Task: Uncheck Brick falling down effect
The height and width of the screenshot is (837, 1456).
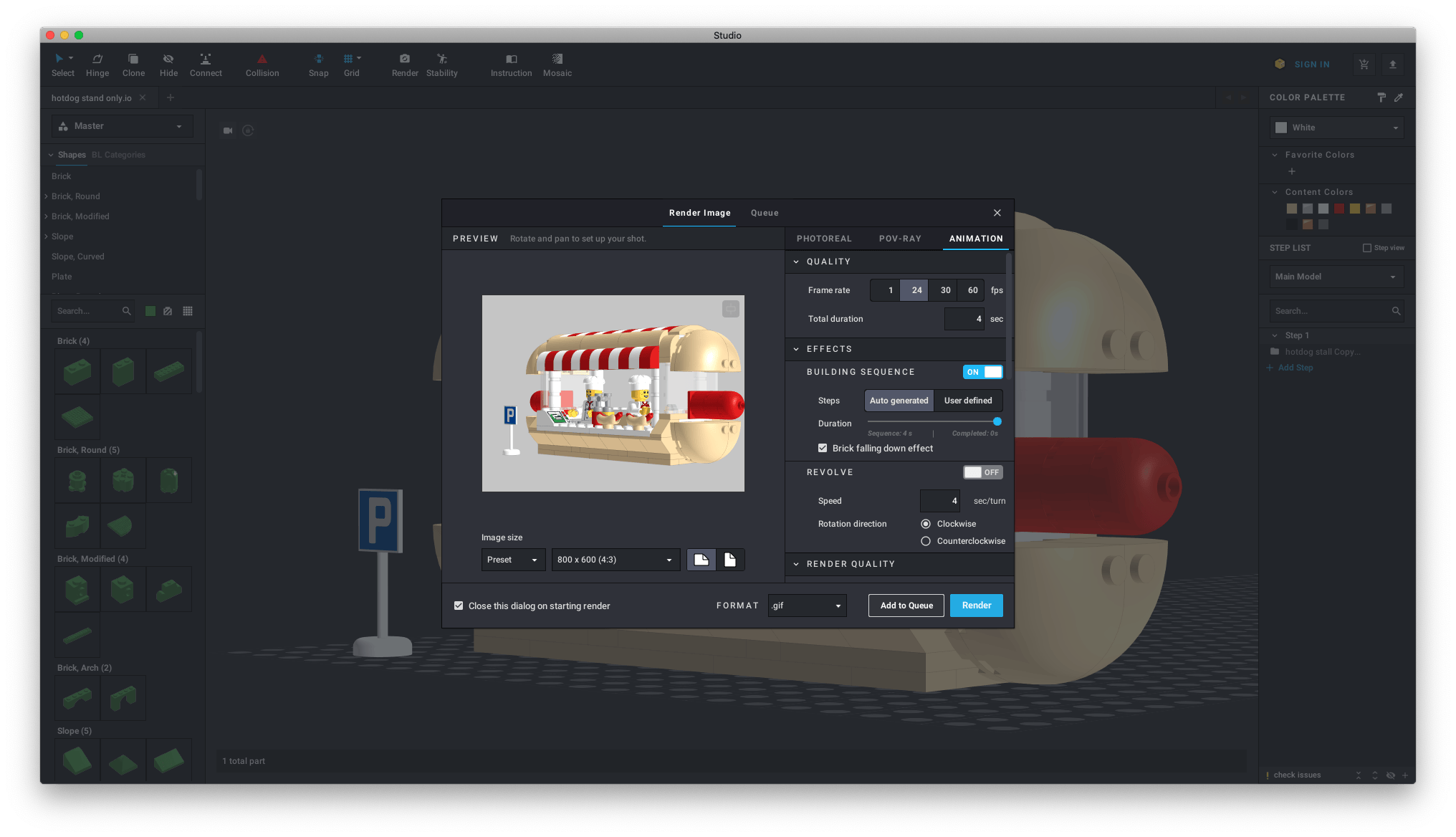Action: (x=823, y=448)
